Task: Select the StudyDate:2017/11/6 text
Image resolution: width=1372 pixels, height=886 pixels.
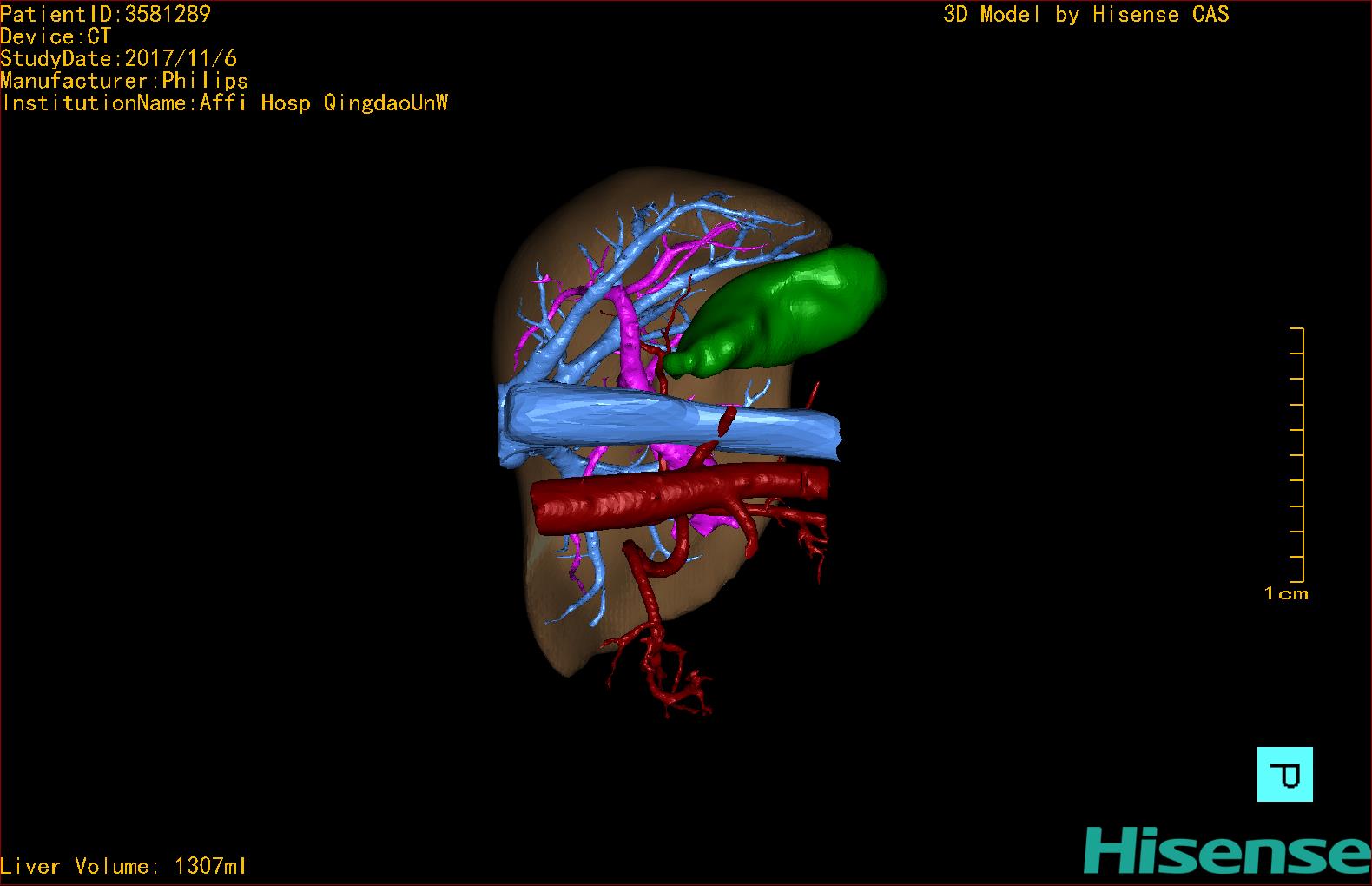Action: pyautogui.click(x=118, y=59)
